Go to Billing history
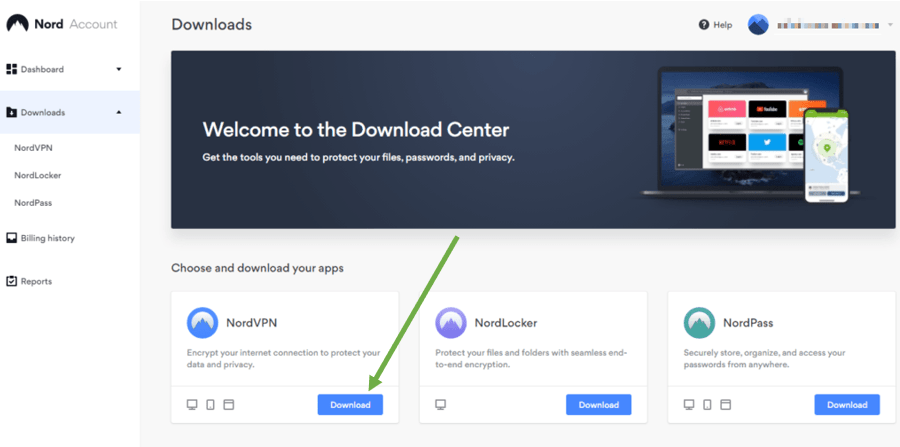Image resolution: width=900 pixels, height=447 pixels. (x=48, y=238)
